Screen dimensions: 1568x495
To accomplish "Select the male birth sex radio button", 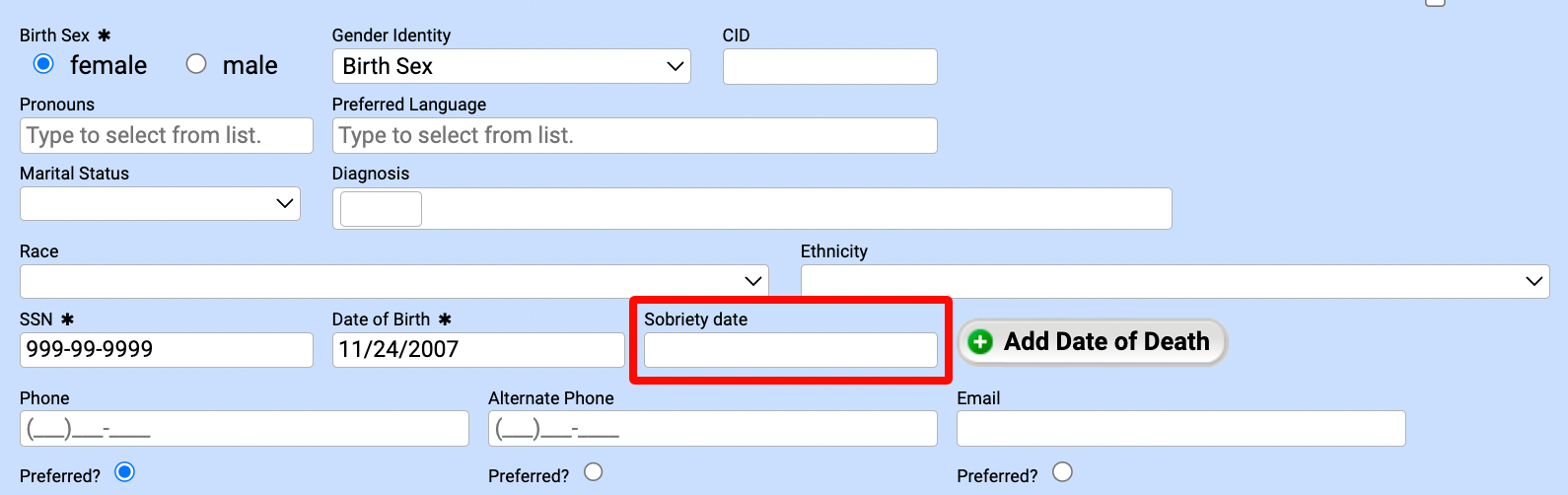I will 196,64.
